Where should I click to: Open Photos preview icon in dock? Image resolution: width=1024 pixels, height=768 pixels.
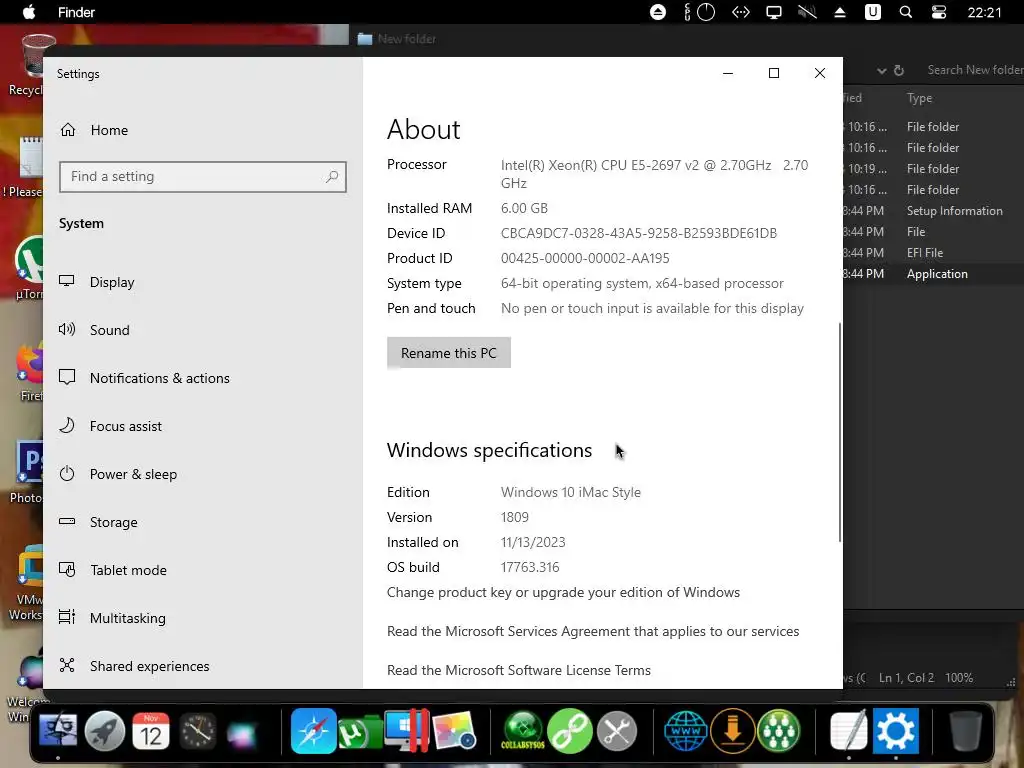[x=453, y=731]
